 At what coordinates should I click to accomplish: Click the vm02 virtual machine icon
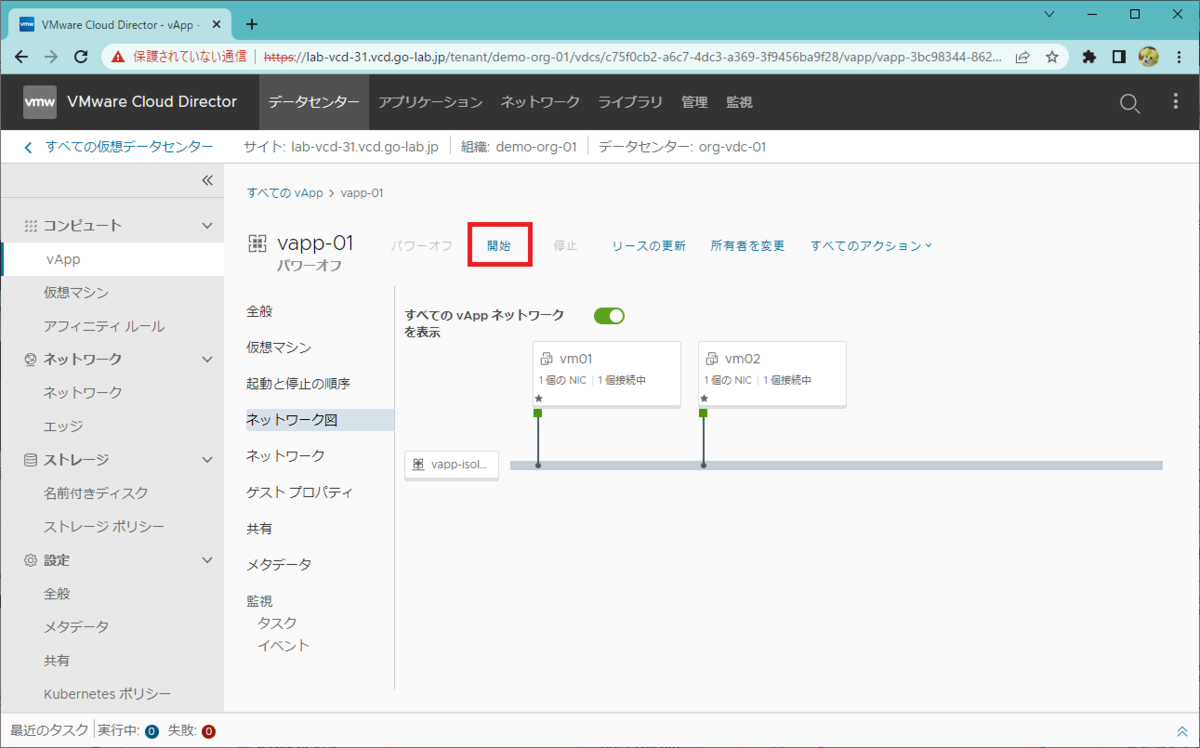pos(712,359)
